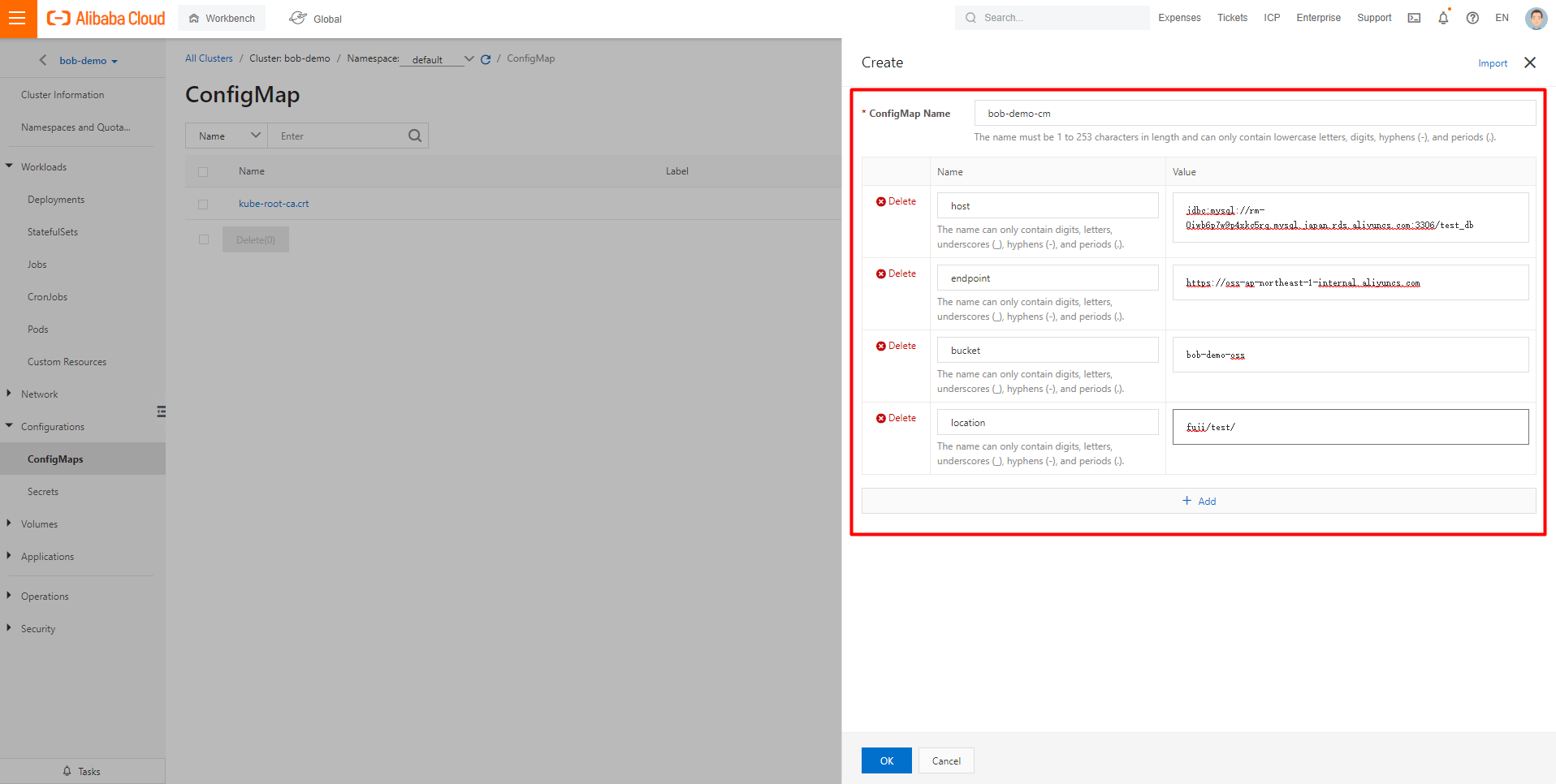Open the help question mark icon
Viewport: 1556px width, 784px height.
click(x=1472, y=18)
